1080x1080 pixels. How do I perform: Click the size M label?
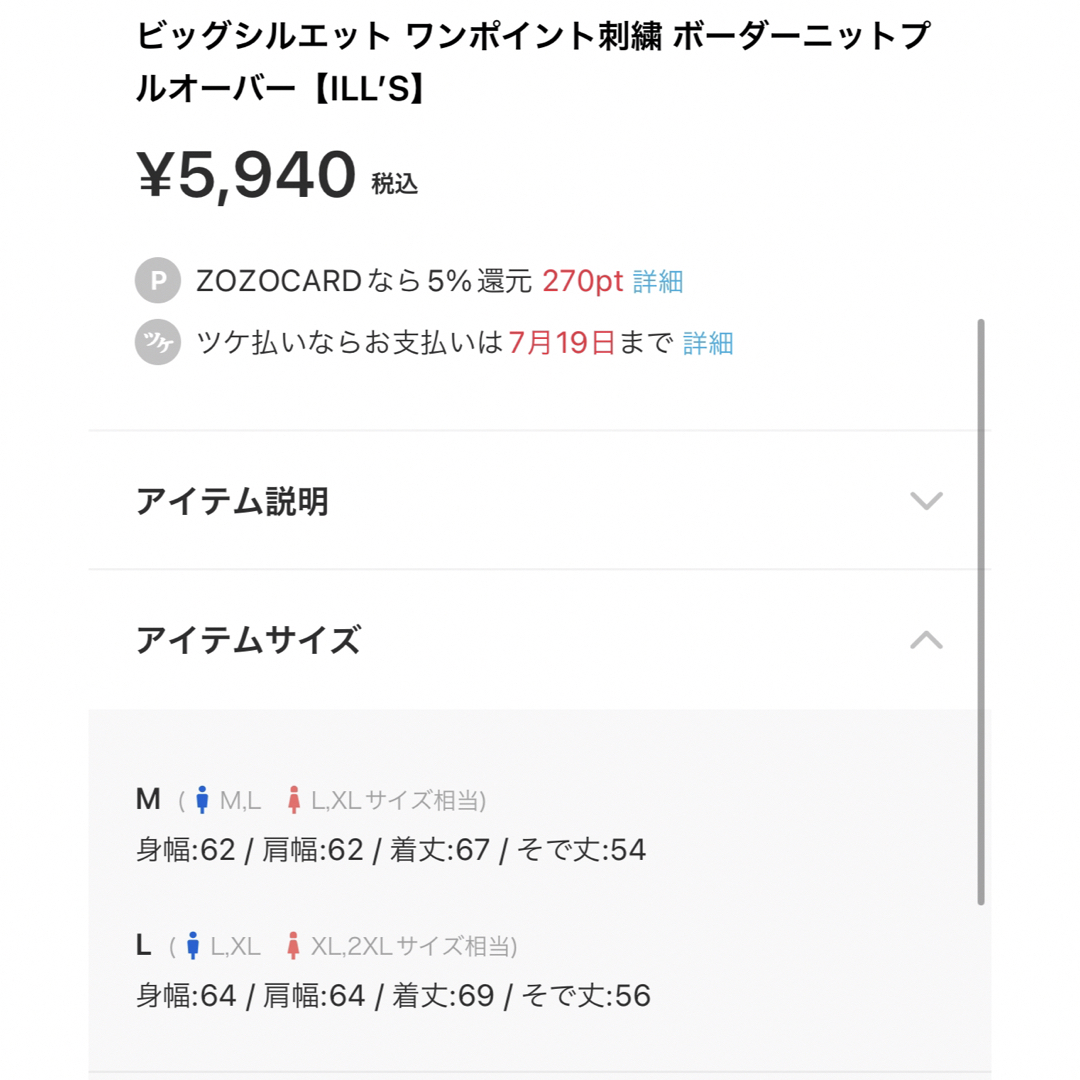(148, 799)
